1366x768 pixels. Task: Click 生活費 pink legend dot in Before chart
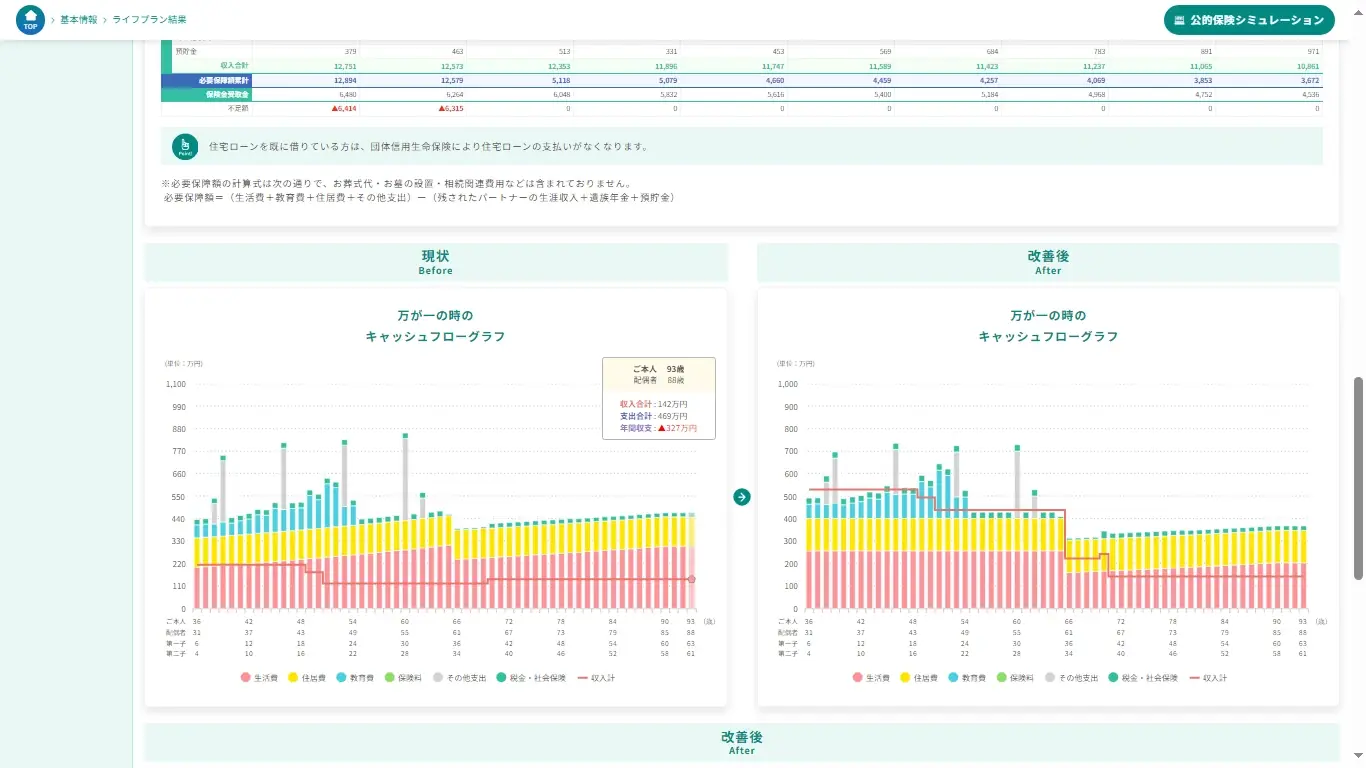tap(246, 678)
